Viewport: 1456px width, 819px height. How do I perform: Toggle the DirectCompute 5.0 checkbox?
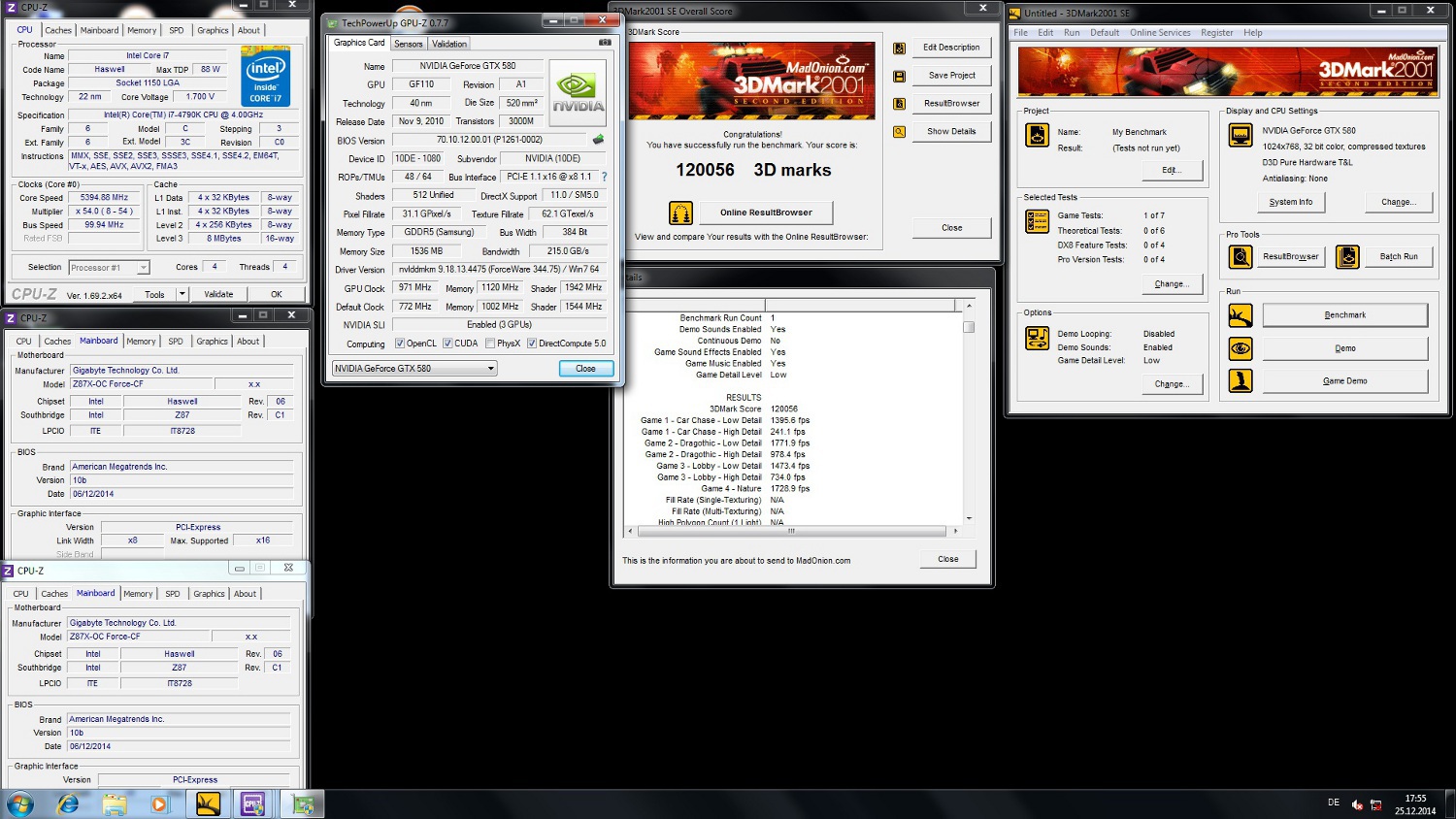[x=532, y=344]
